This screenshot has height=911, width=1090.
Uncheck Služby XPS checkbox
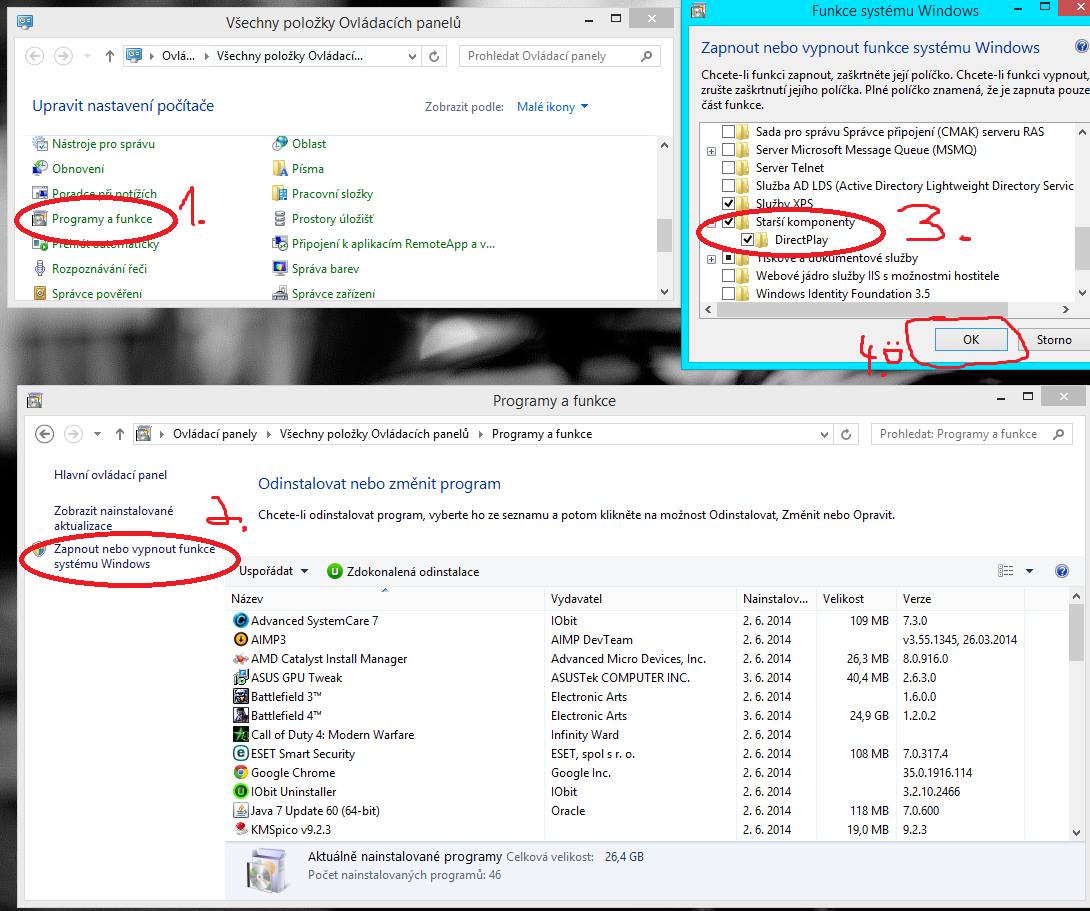click(728, 204)
